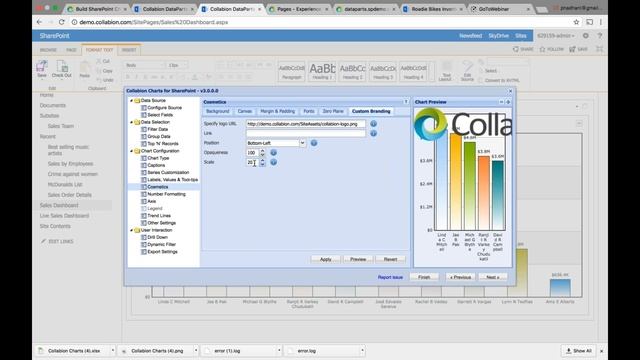Bookmark page with star icon

576,22
